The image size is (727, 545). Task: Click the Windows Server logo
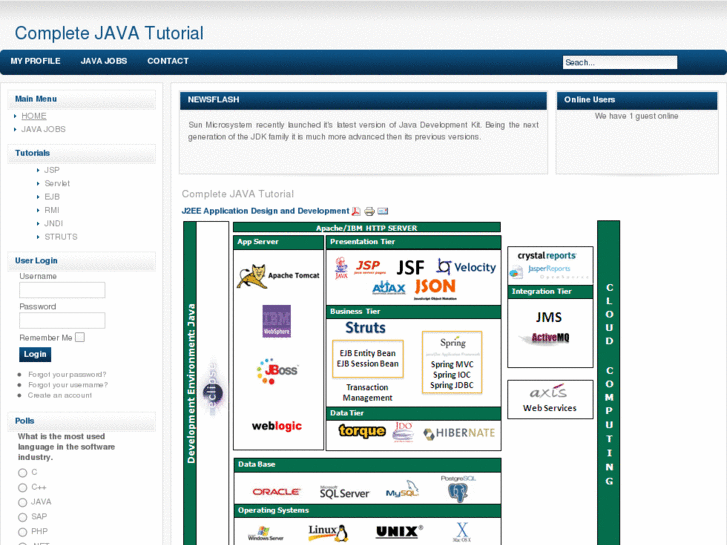click(265, 533)
